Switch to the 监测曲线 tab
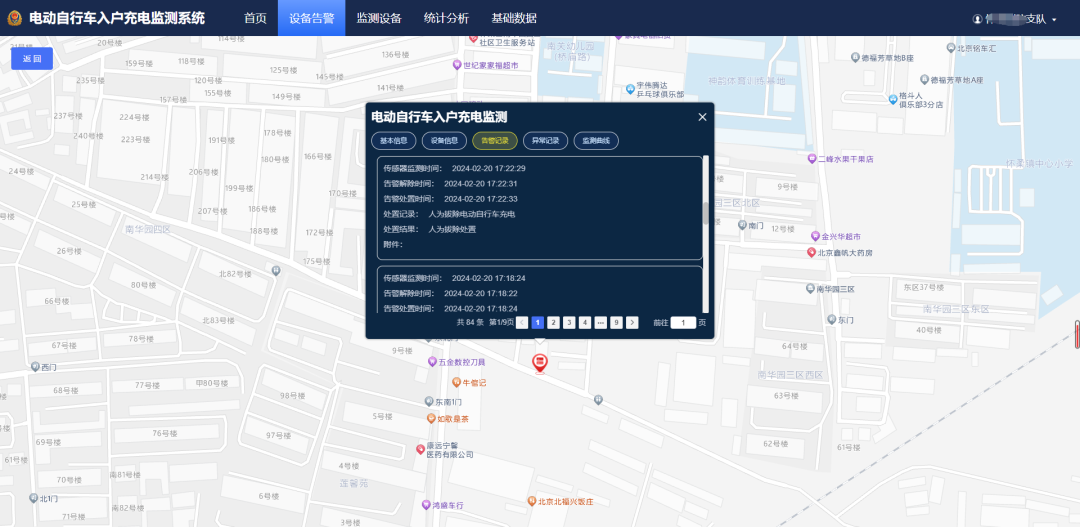 [x=596, y=141]
